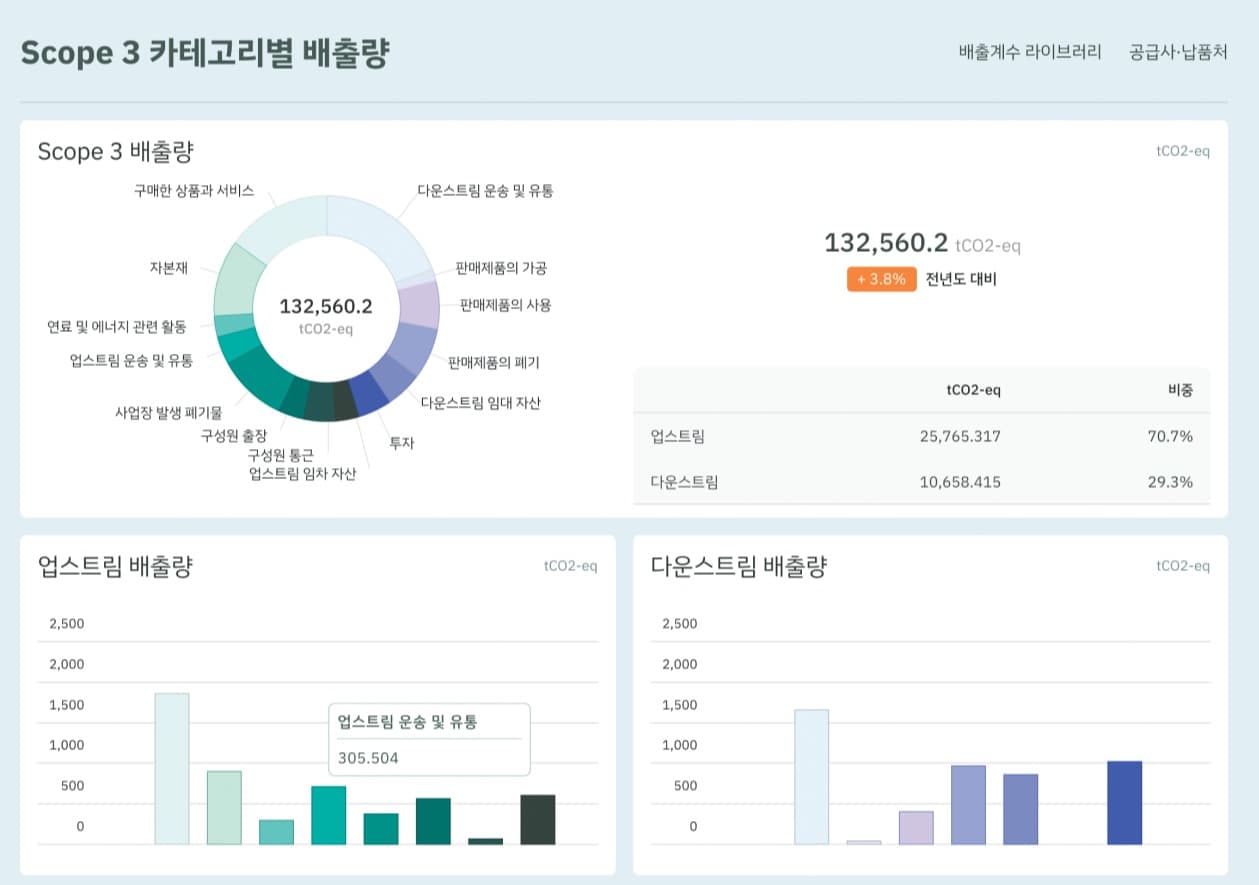Click the tallest bar in 업스트림 배출량 chart

(x=172, y=768)
